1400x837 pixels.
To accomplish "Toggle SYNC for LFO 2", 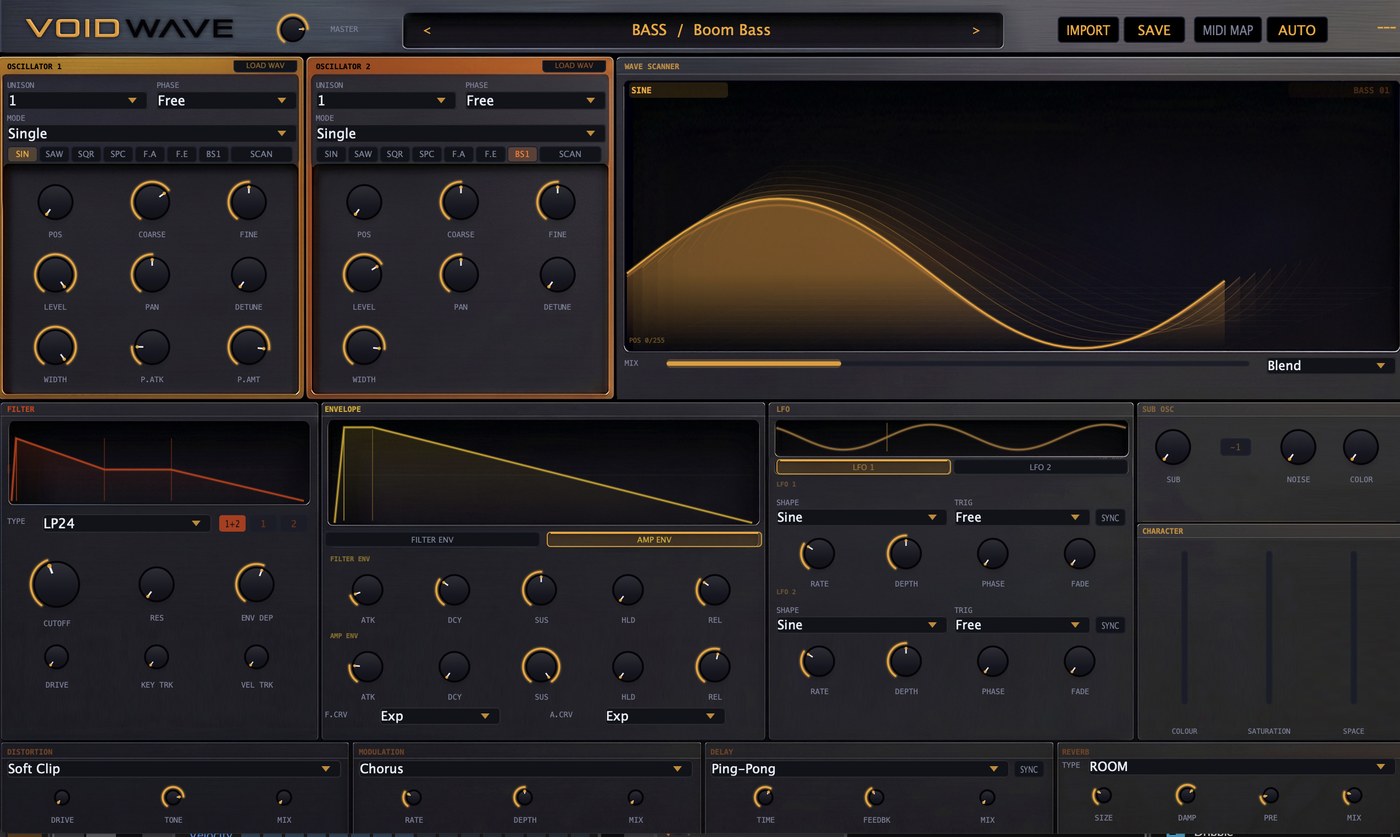I will pos(1110,626).
